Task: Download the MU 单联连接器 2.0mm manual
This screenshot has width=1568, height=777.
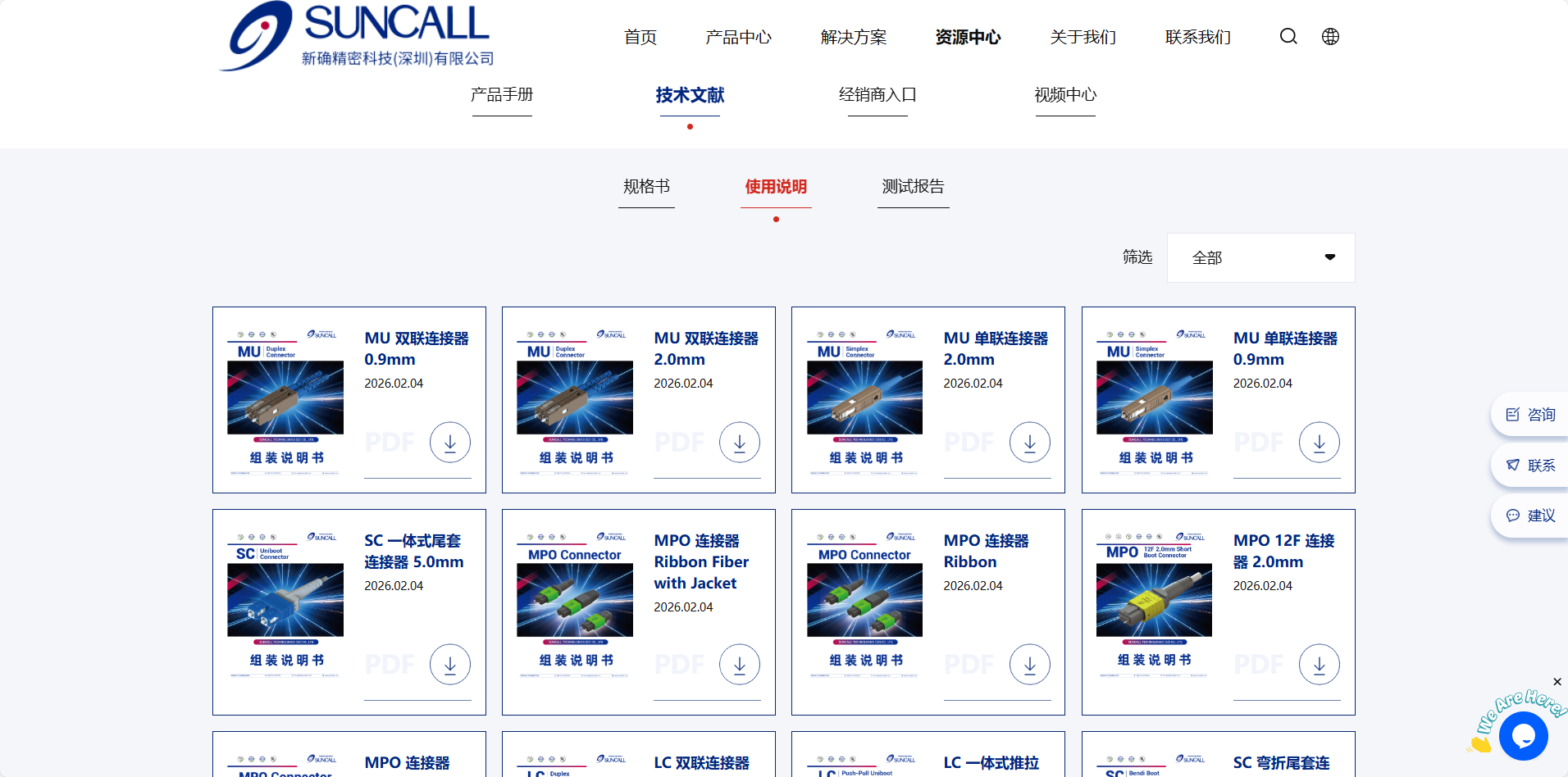Action: point(1029,443)
